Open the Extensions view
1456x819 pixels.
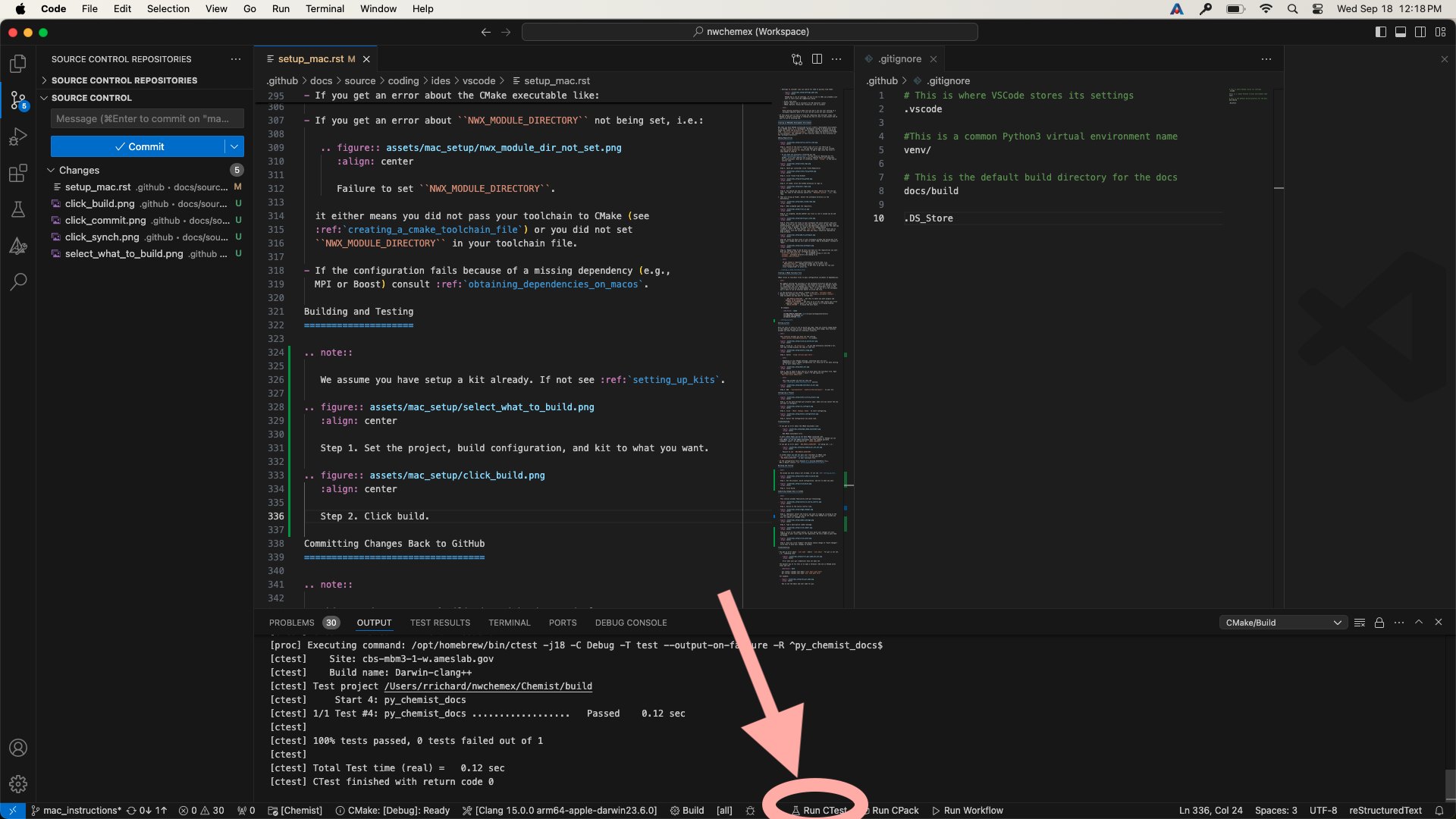(18, 173)
